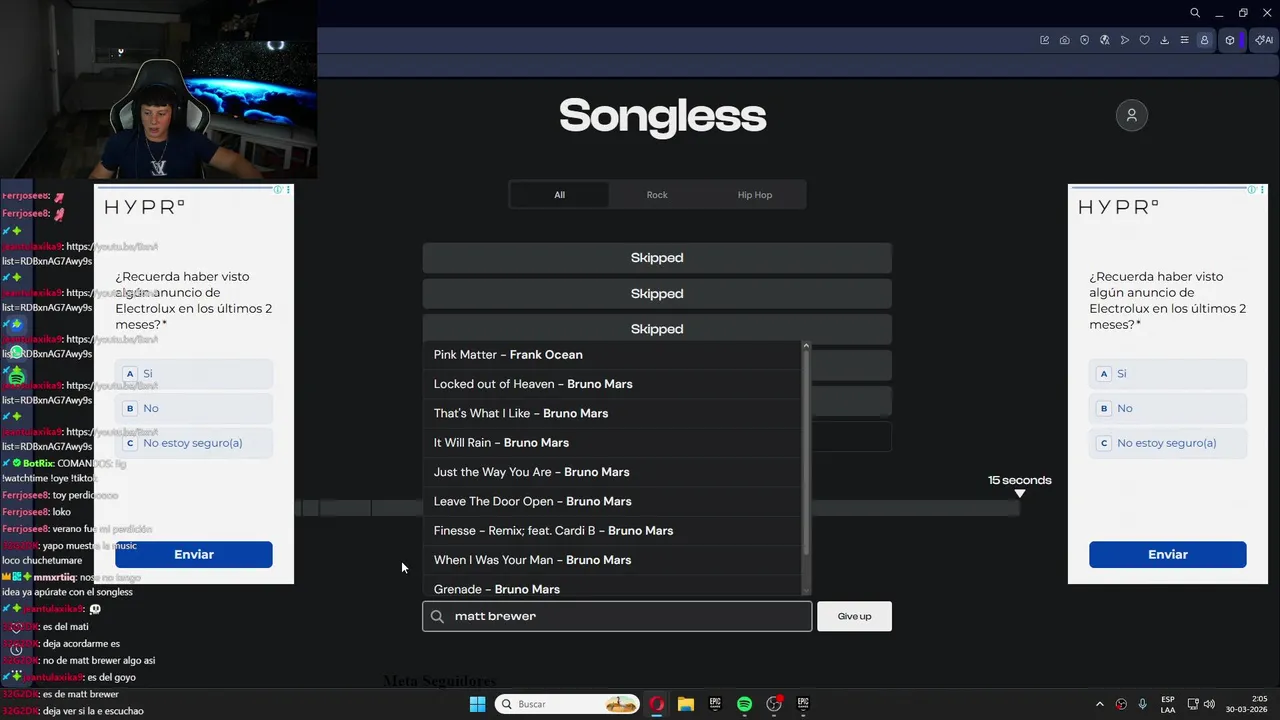
Task: Open the three-dot menu on left ad
Action: 288,189
